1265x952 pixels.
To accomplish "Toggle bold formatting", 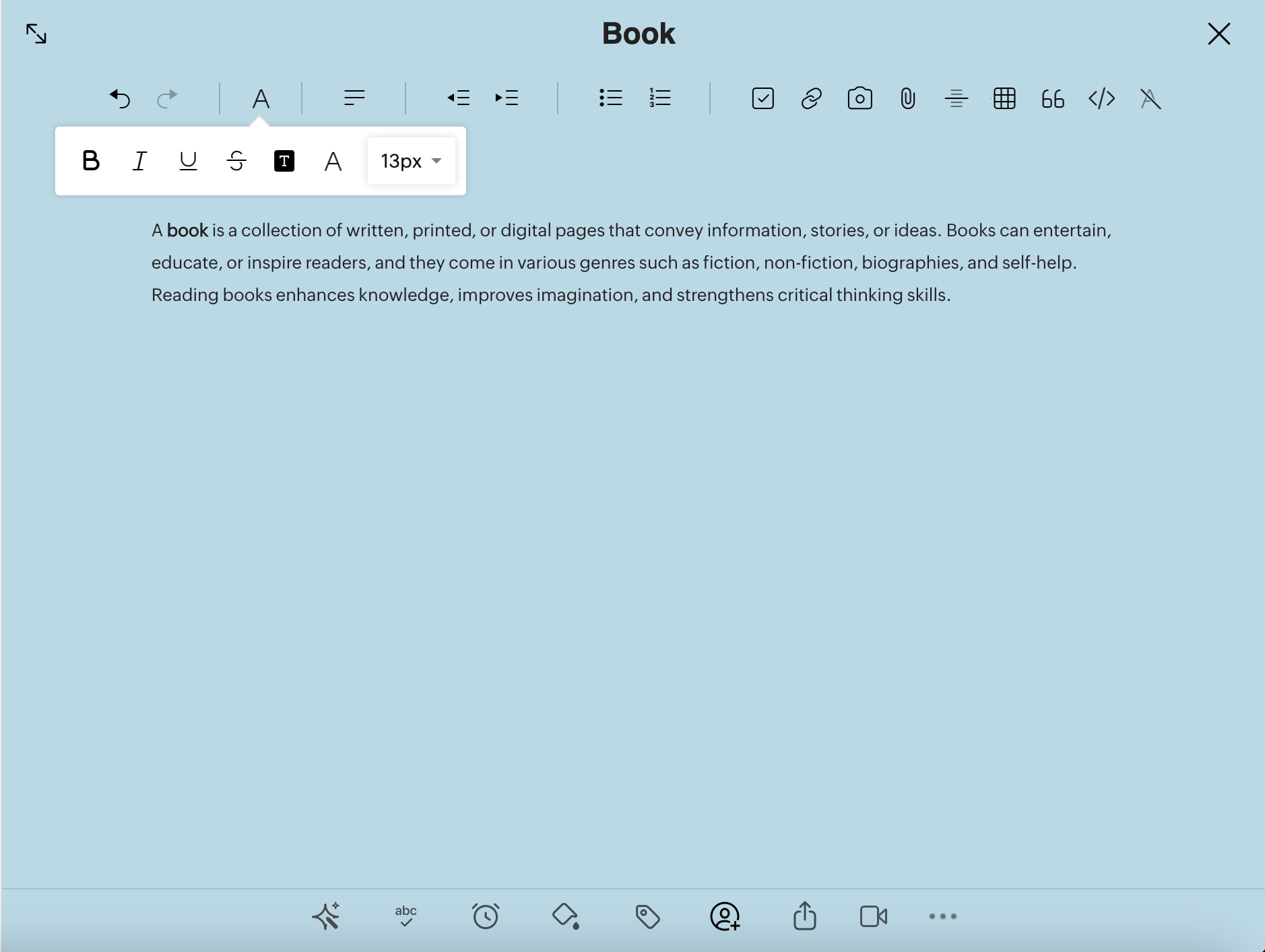I will (x=91, y=161).
